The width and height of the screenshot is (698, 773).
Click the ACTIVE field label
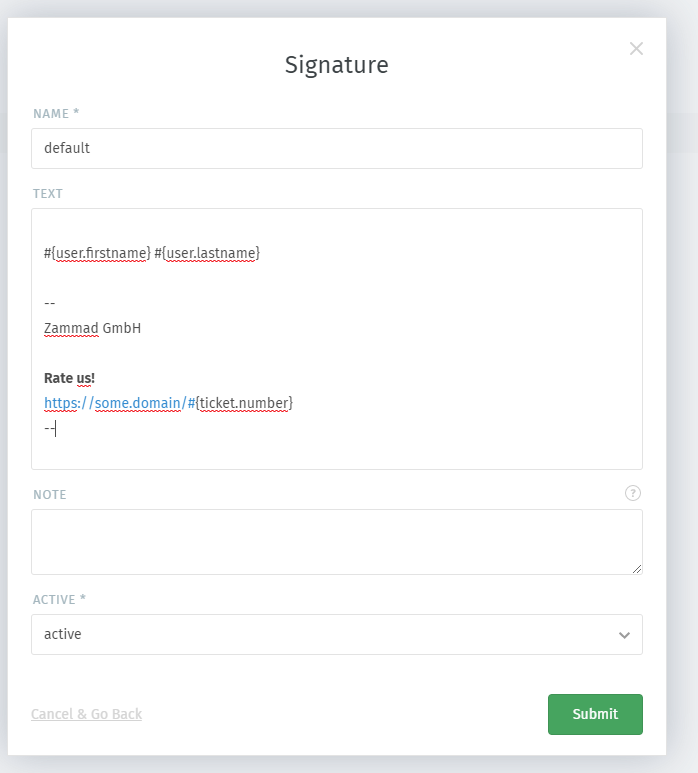pyautogui.click(x=59, y=599)
